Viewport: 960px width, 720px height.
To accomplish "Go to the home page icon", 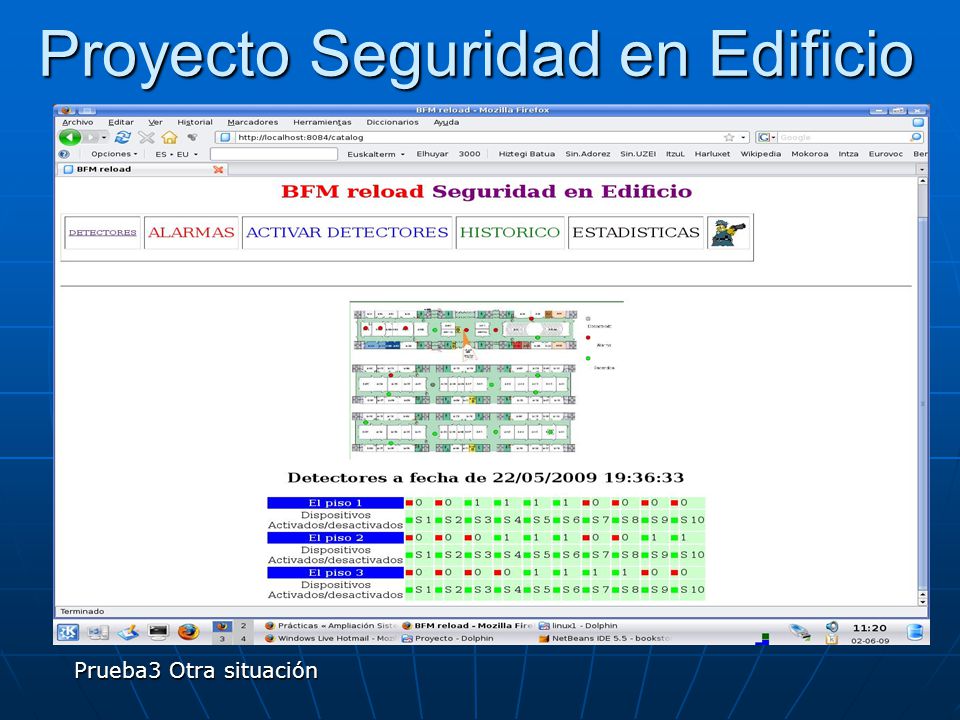I will coord(169,138).
